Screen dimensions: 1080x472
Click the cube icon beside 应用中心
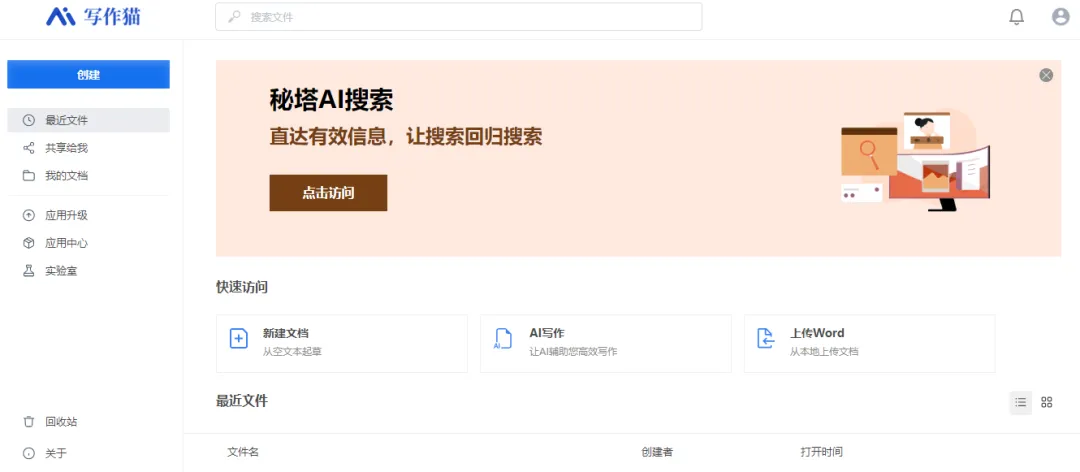pyautogui.click(x=28, y=243)
